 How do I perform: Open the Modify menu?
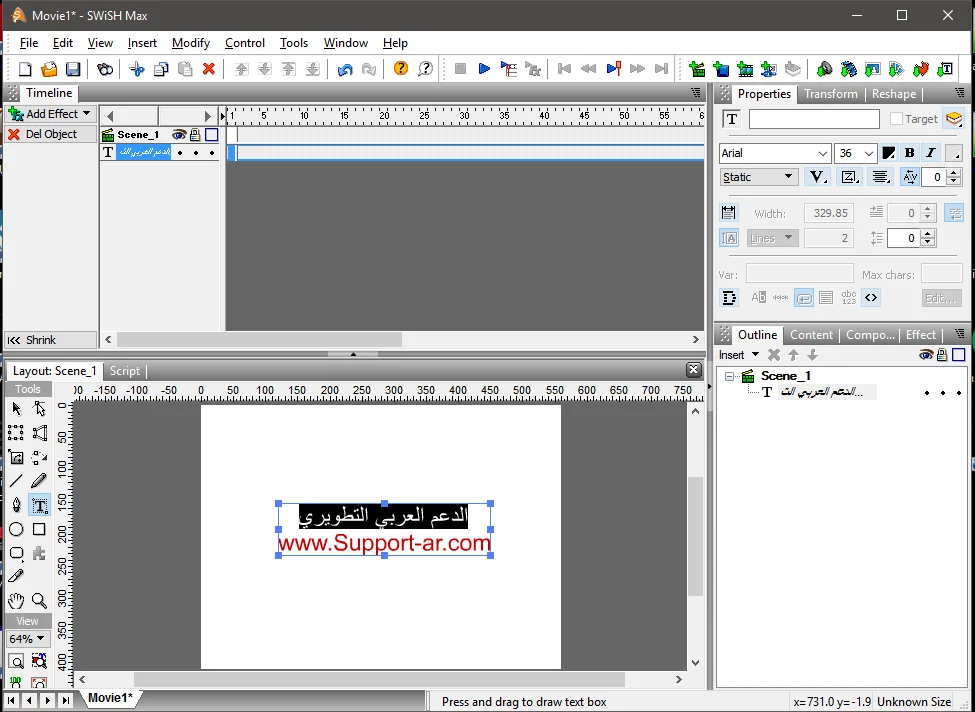coord(190,43)
